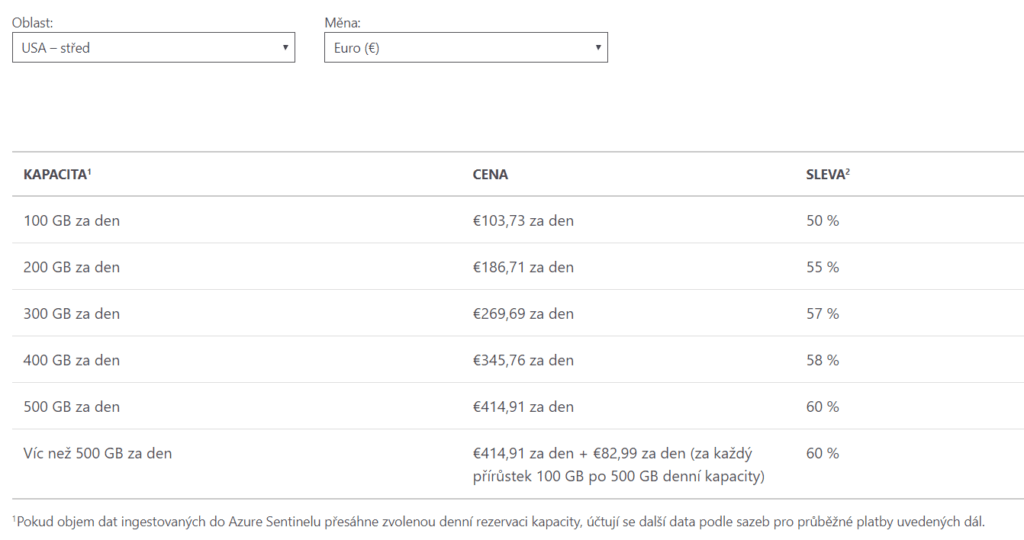Click the 50 % discount value

pyautogui.click(x=822, y=220)
